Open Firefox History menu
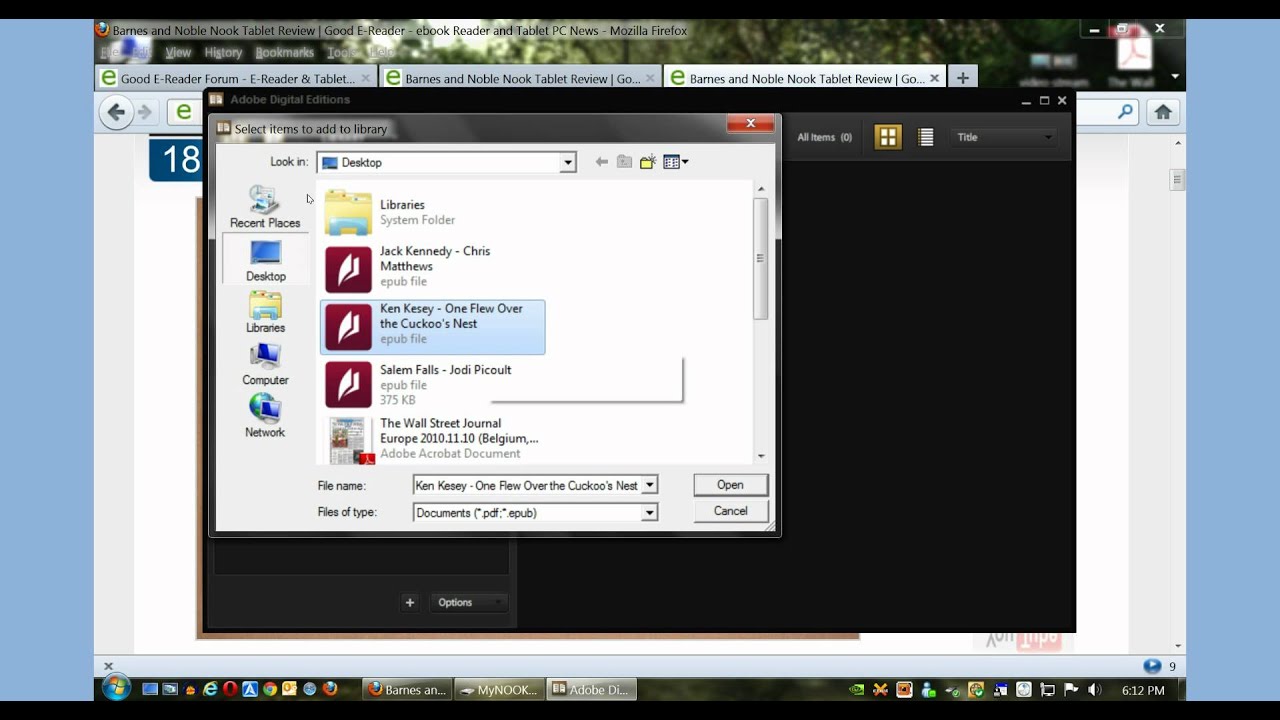This screenshot has width=1280, height=720. click(x=223, y=52)
